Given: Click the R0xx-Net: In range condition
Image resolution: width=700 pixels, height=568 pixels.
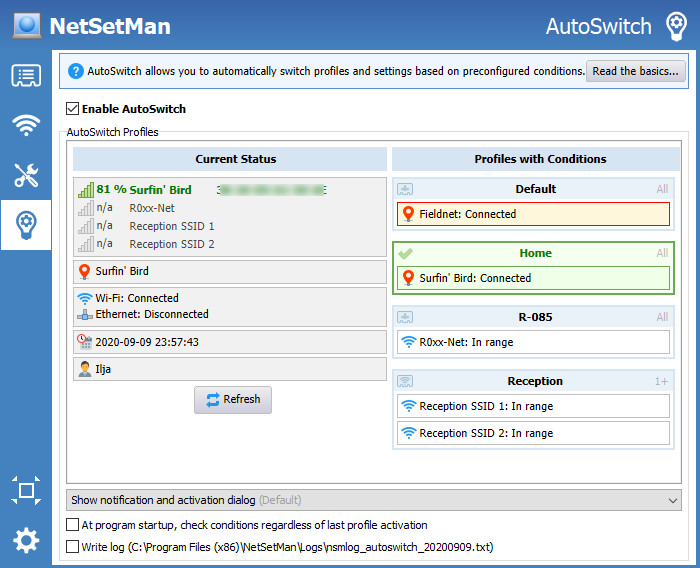Looking at the screenshot, I should 533,342.
